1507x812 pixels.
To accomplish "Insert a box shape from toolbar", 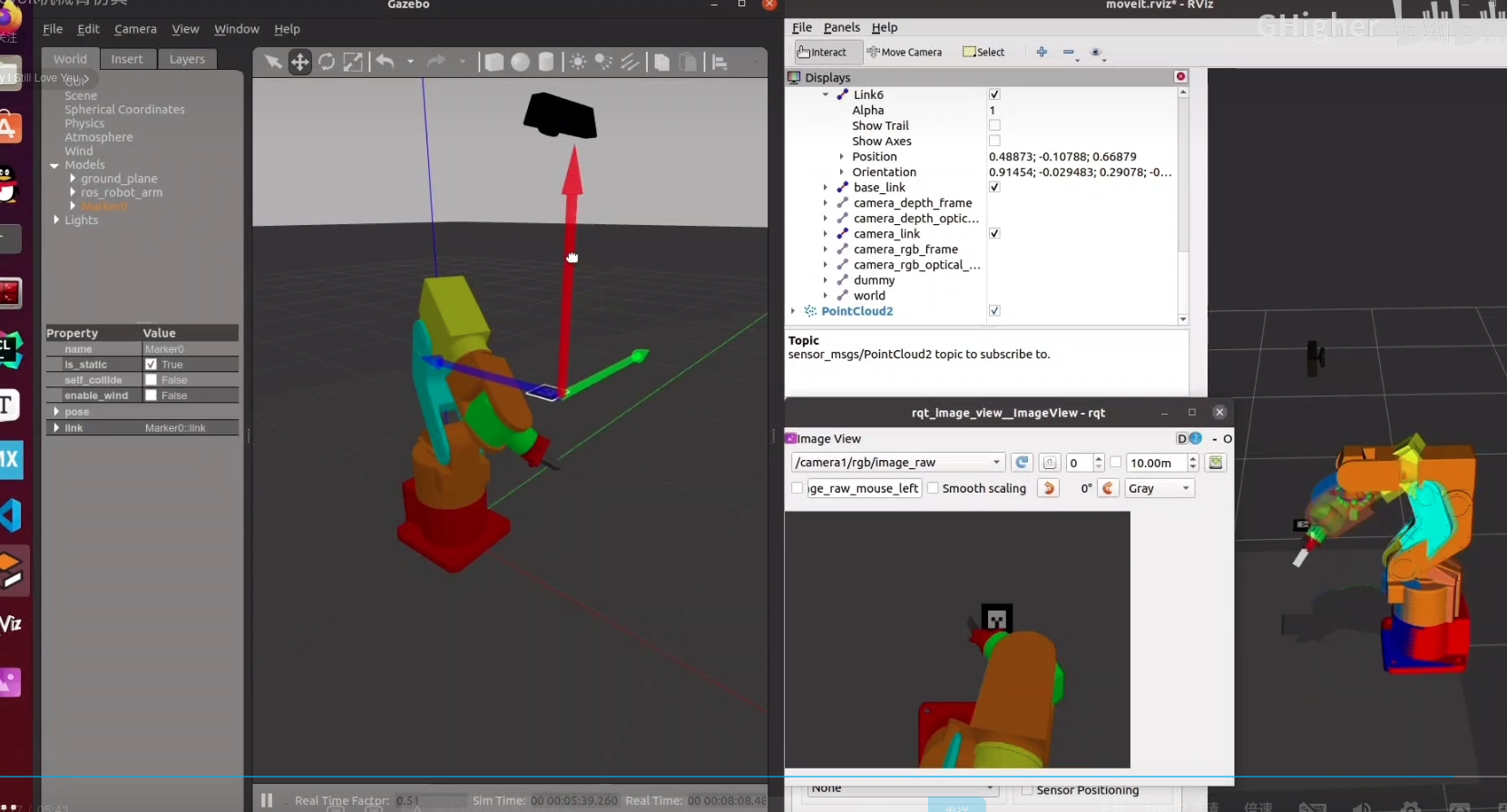I will tap(494, 62).
